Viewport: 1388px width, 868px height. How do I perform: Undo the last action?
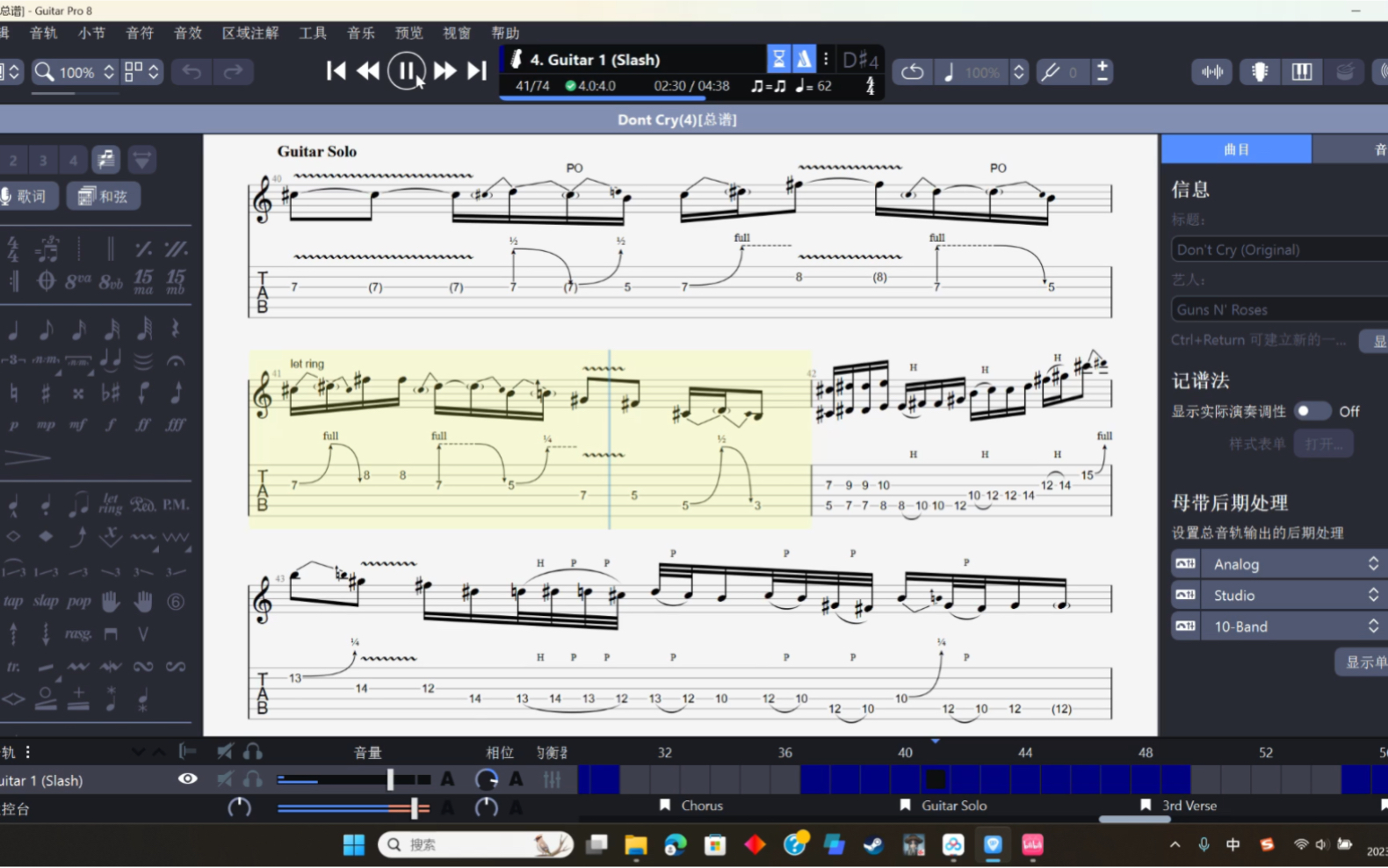coord(192,71)
